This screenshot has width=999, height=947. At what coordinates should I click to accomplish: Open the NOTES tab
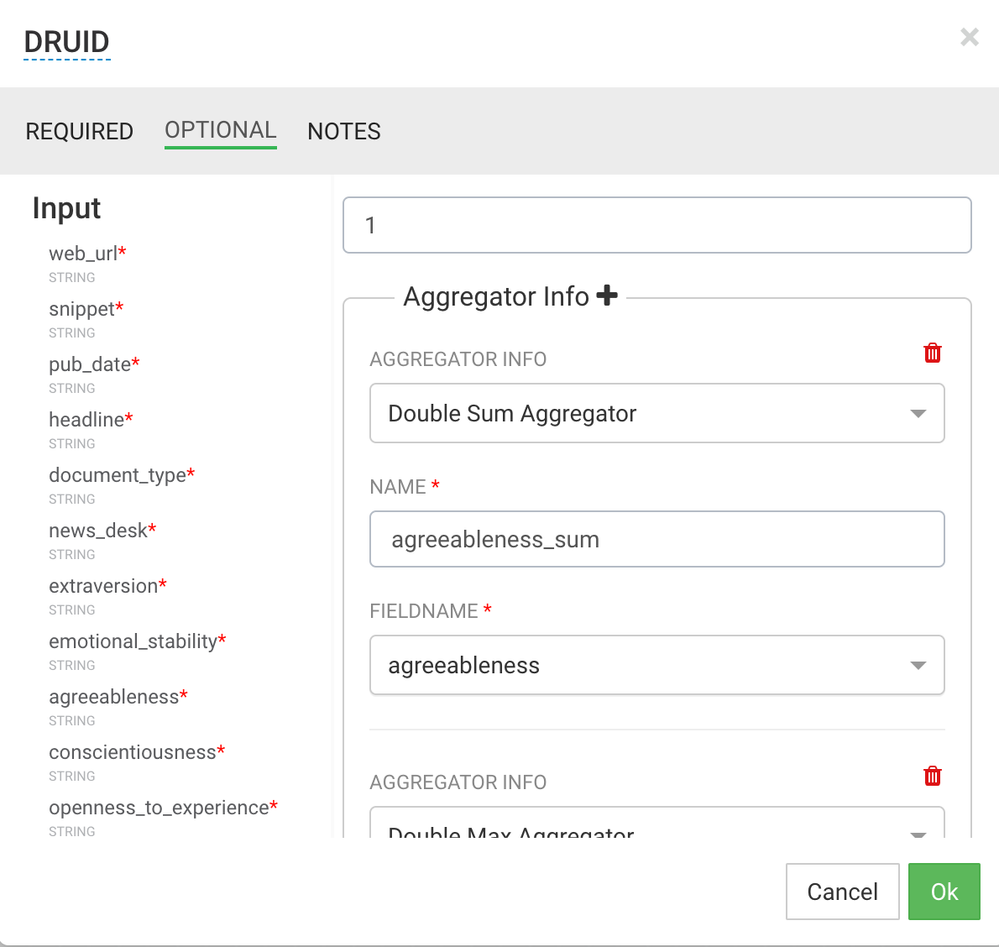[x=344, y=131]
